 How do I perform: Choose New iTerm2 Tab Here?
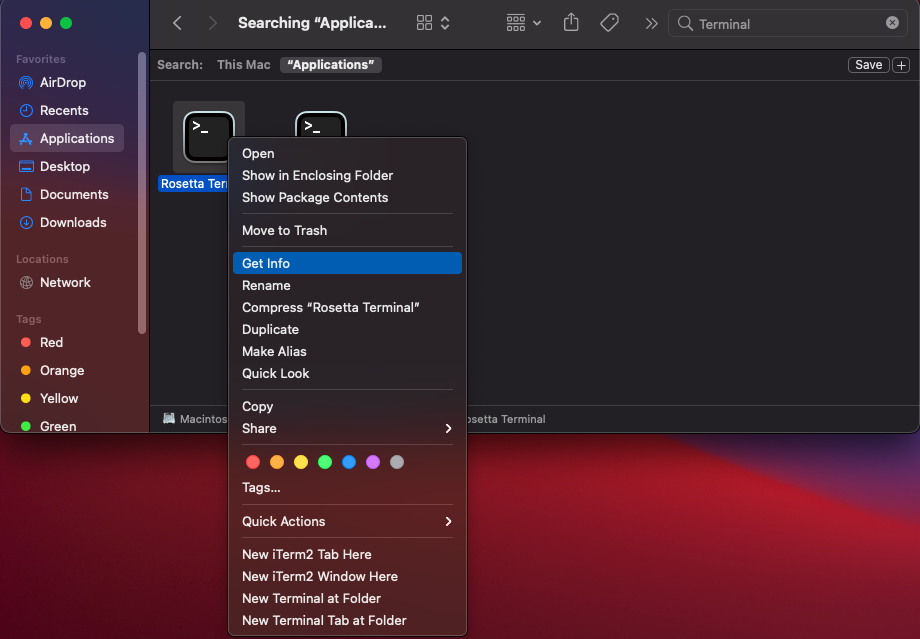point(347,554)
